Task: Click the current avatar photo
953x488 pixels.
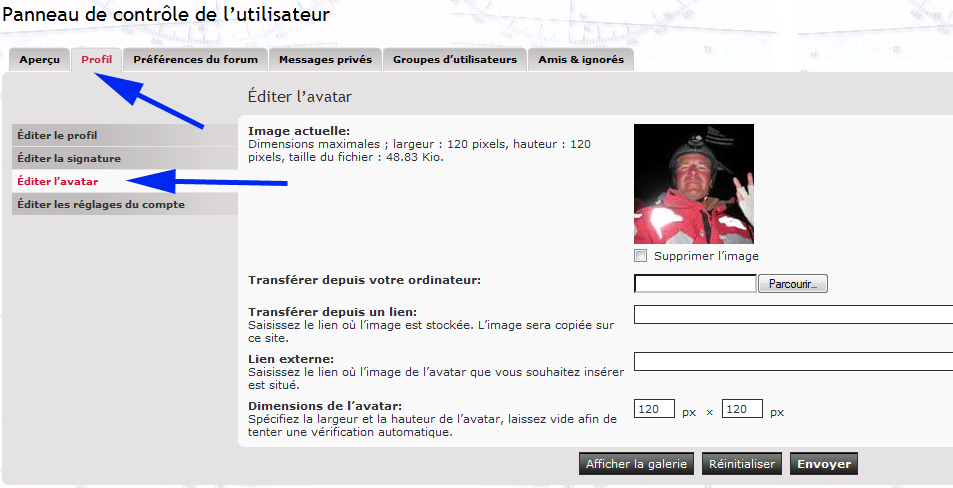Action: coord(693,184)
